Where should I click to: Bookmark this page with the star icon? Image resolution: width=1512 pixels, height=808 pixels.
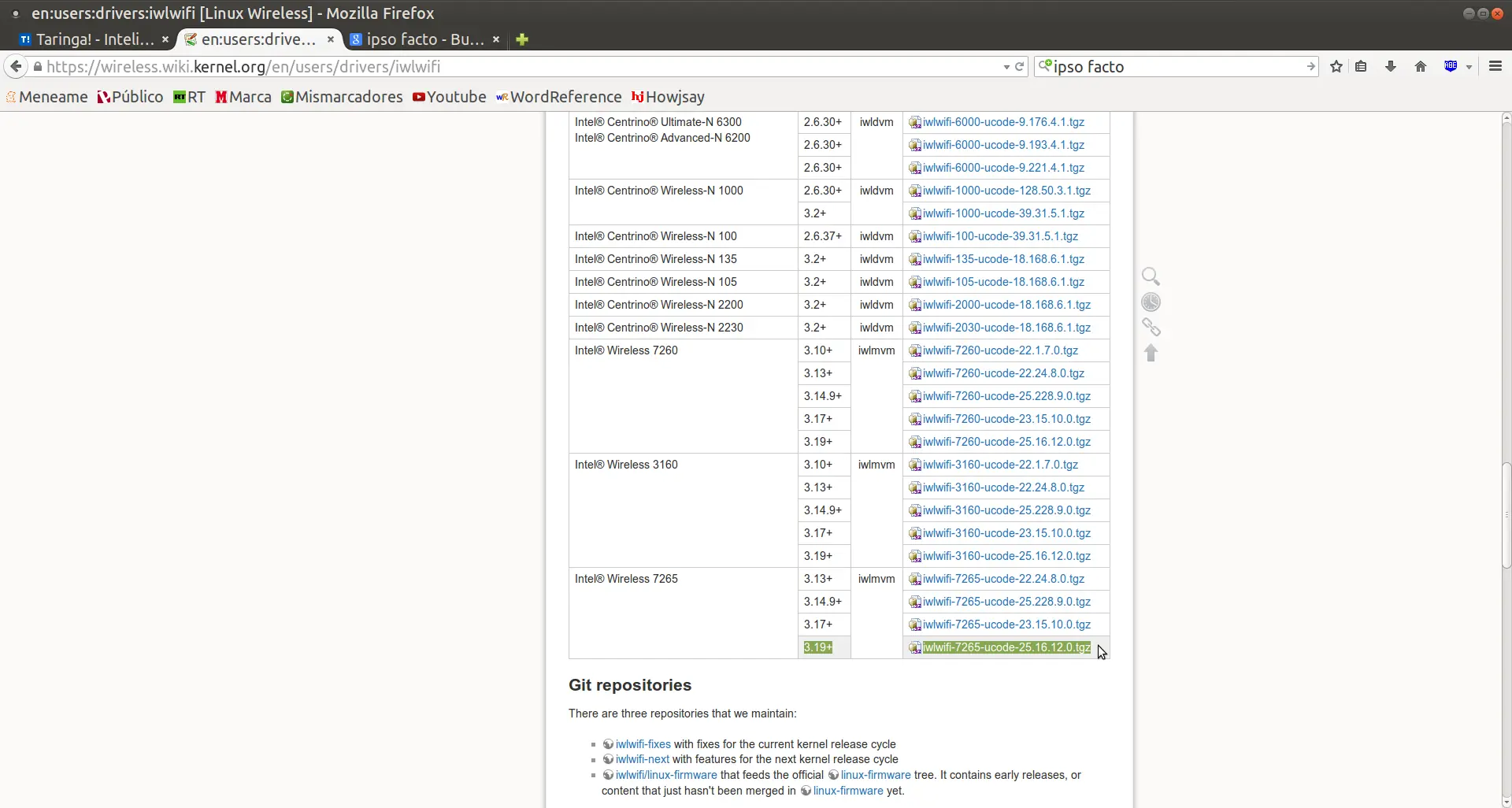point(1336,67)
